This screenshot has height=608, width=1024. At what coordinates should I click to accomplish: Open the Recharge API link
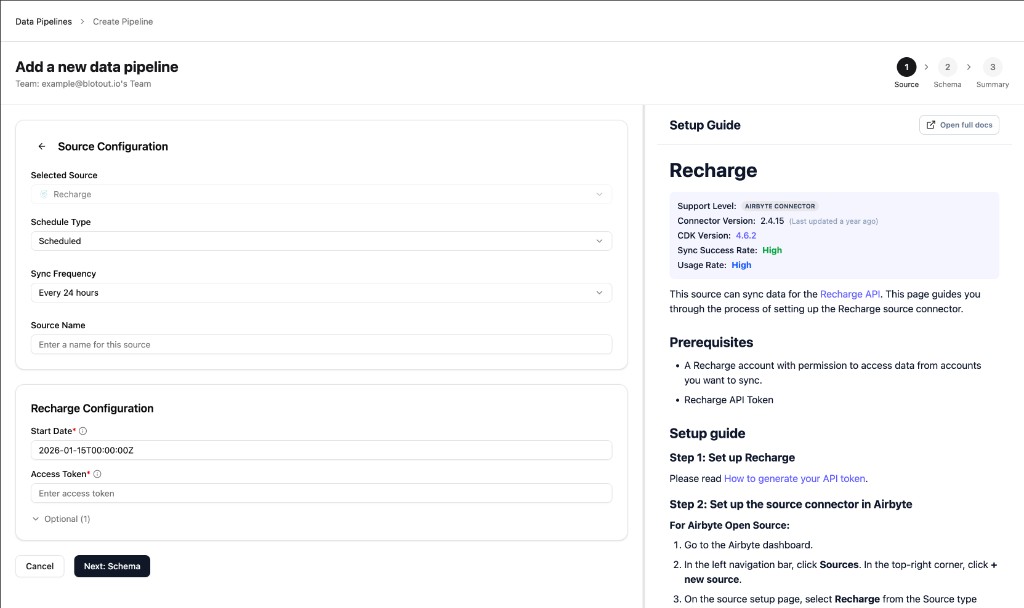pos(850,294)
